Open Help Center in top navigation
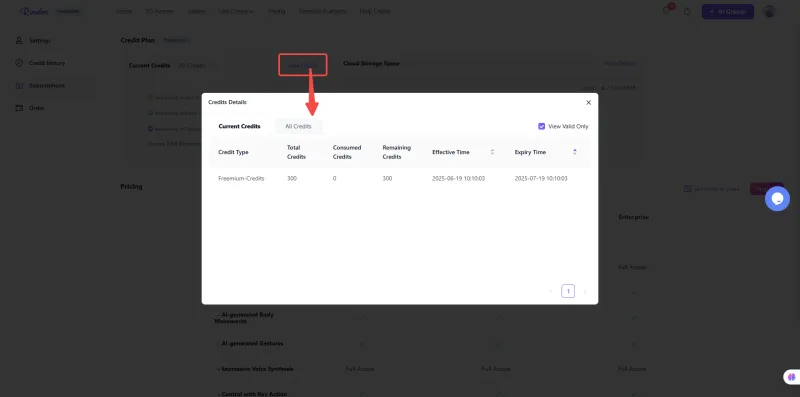This screenshot has width=800, height=397. click(x=375, y=11)
